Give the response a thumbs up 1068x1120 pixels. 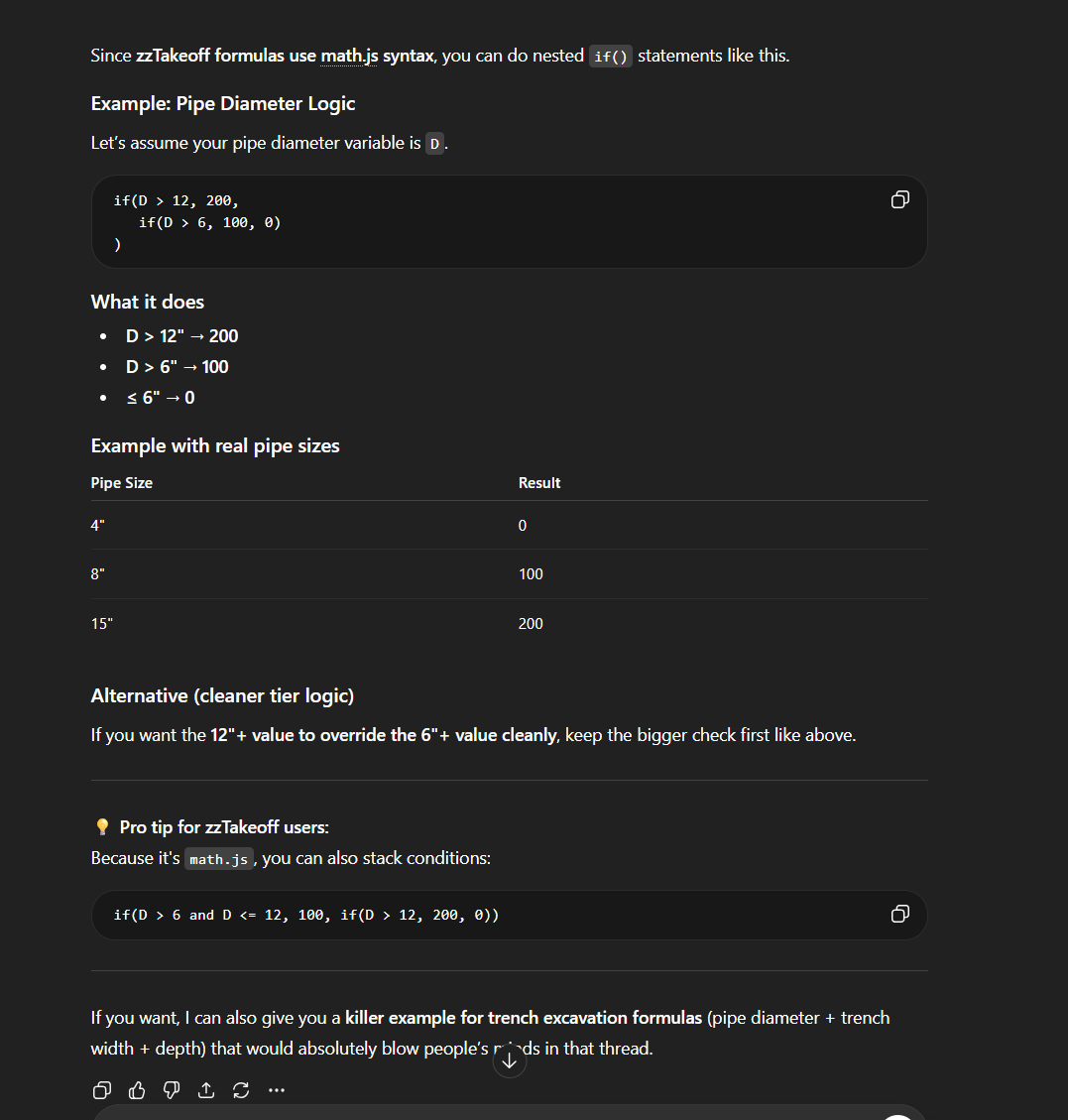(137, 1090)
